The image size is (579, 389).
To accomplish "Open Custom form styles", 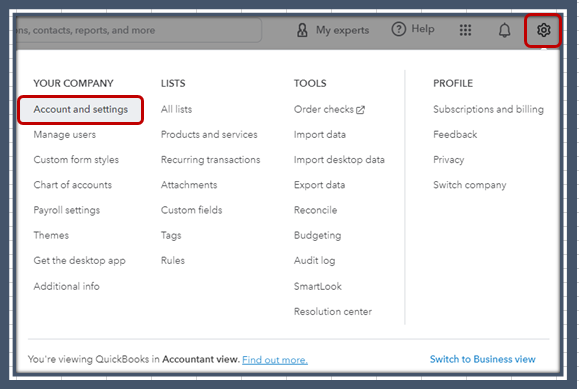I will tap(76, 160).
